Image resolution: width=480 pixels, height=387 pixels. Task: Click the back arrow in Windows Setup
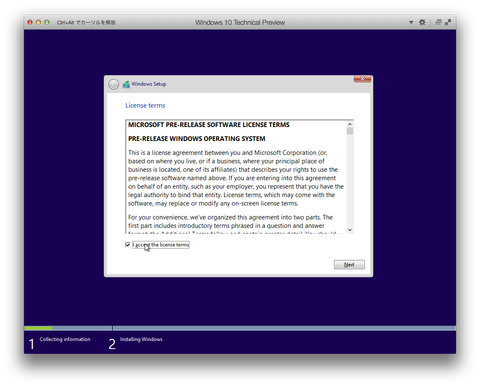113,84
